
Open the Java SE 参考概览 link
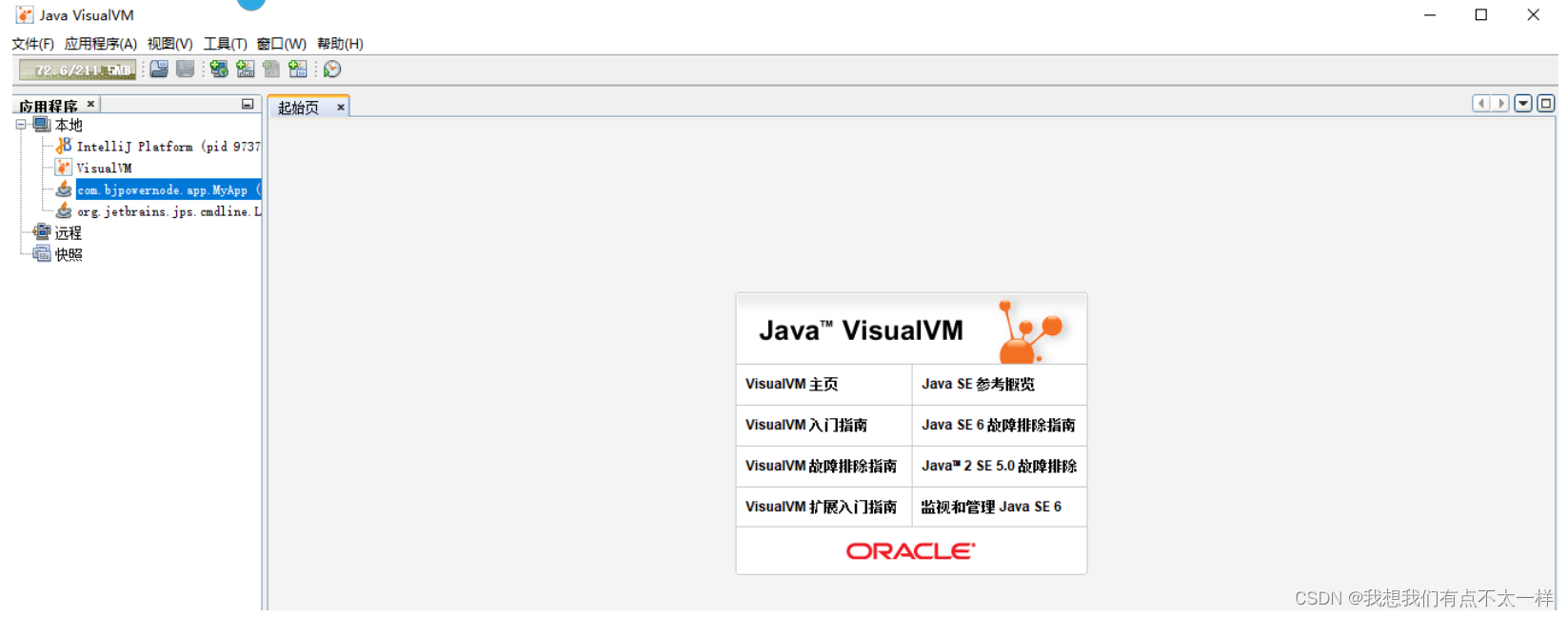pos(978,385)
